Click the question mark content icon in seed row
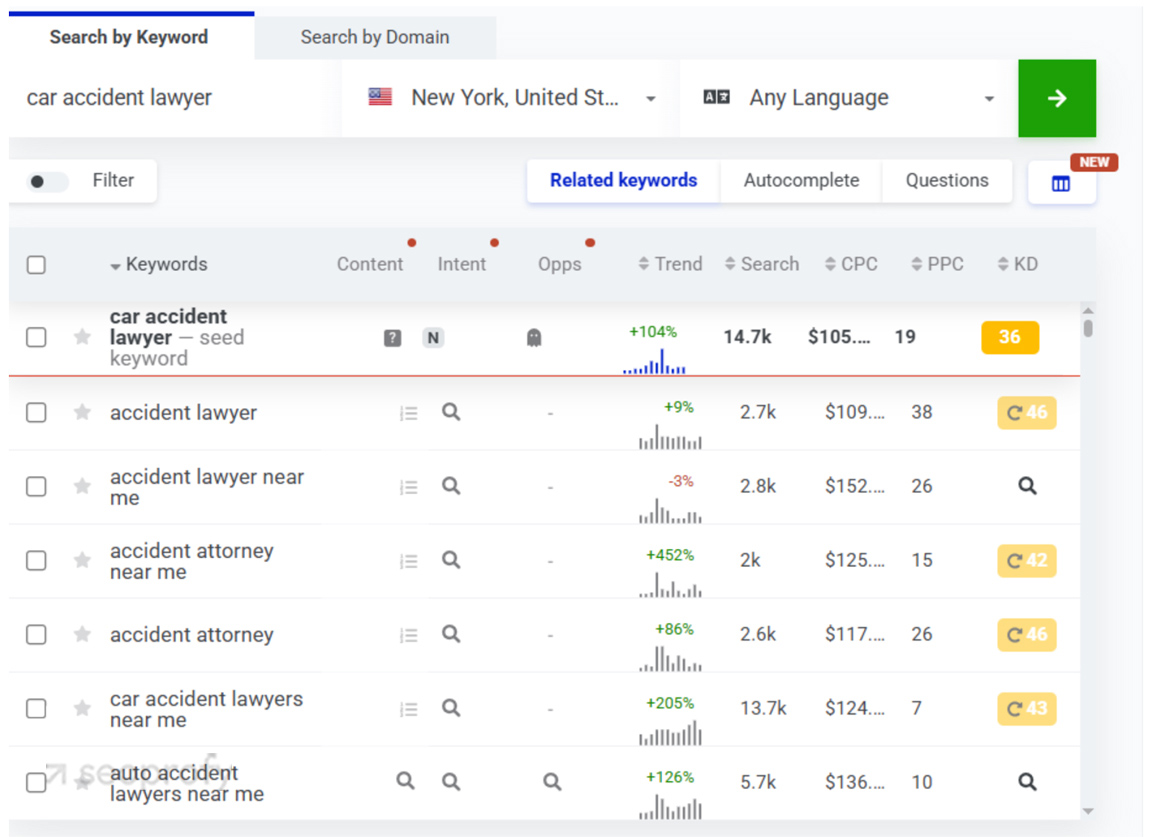The width and height of the screenshot is (1152, 837). coord(392,337)
